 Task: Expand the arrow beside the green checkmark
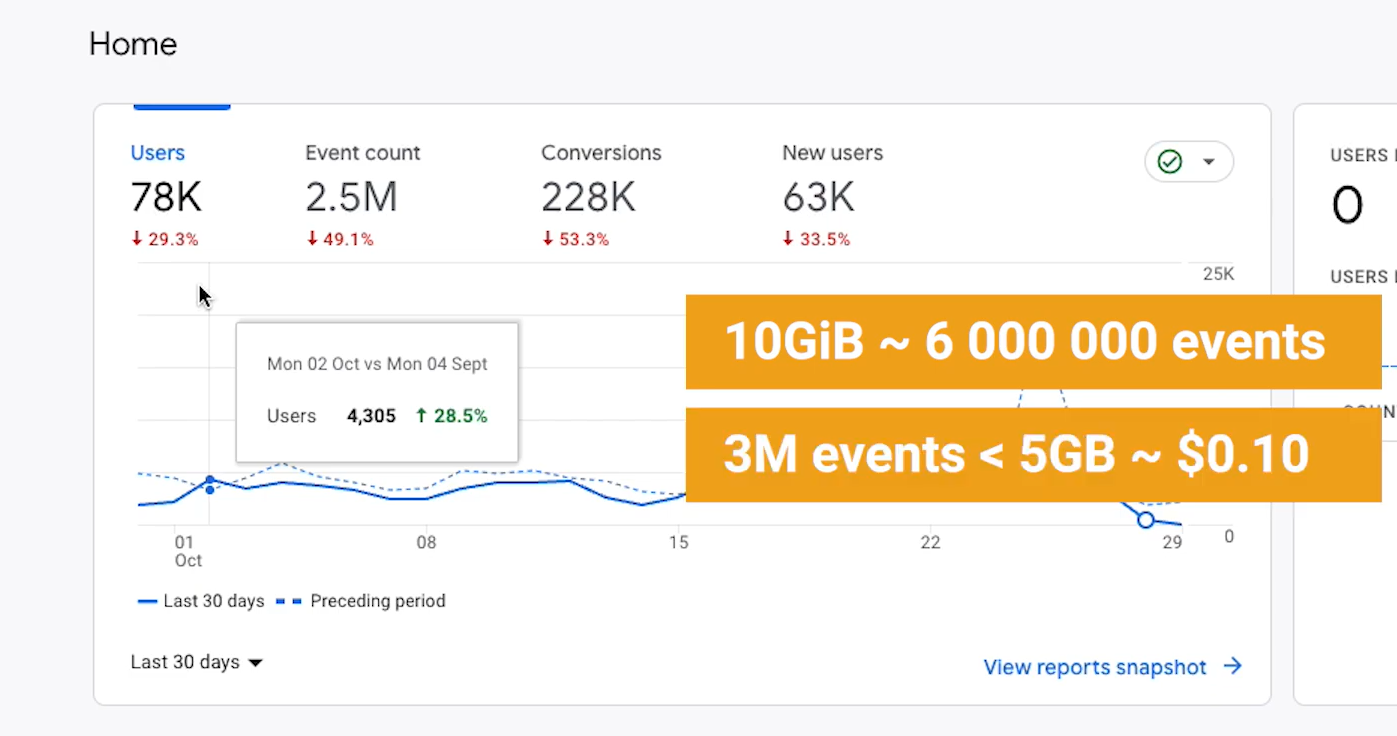1208,162
